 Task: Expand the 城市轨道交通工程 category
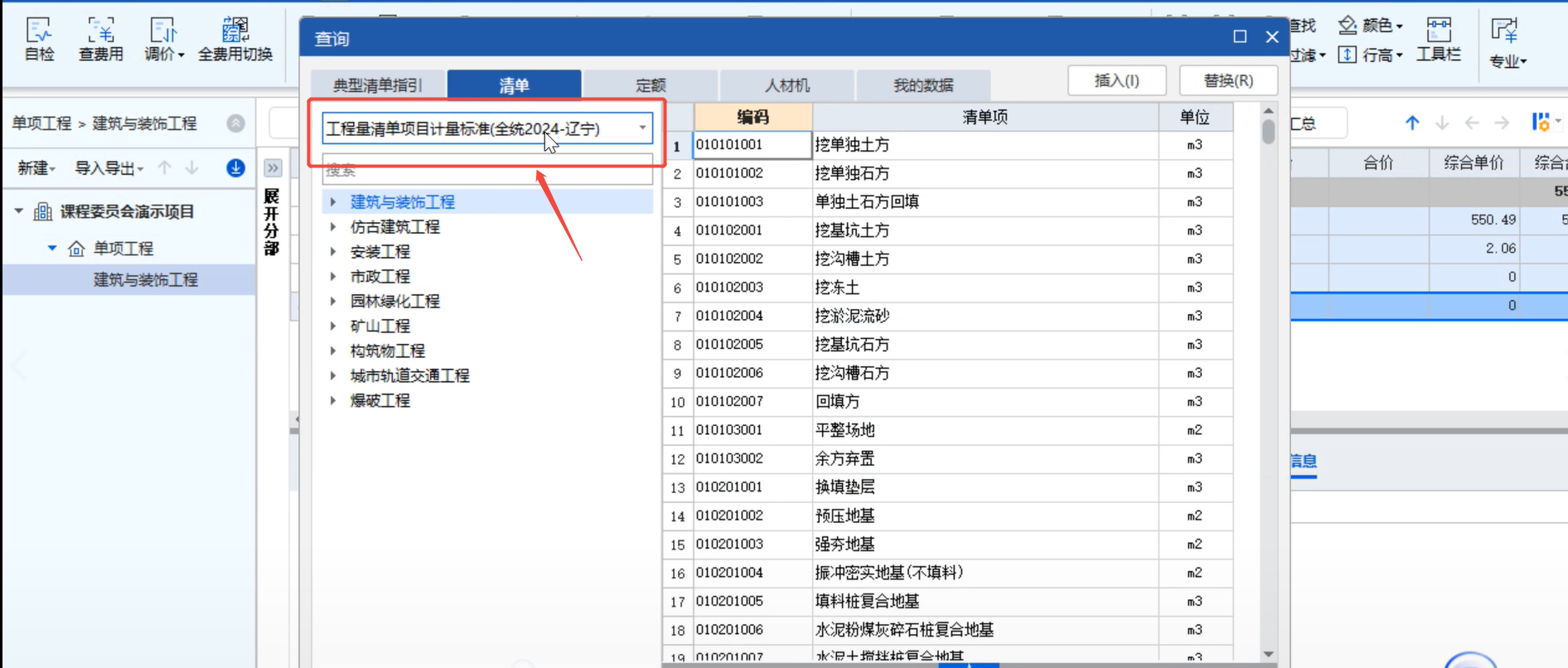coord(333,375)
